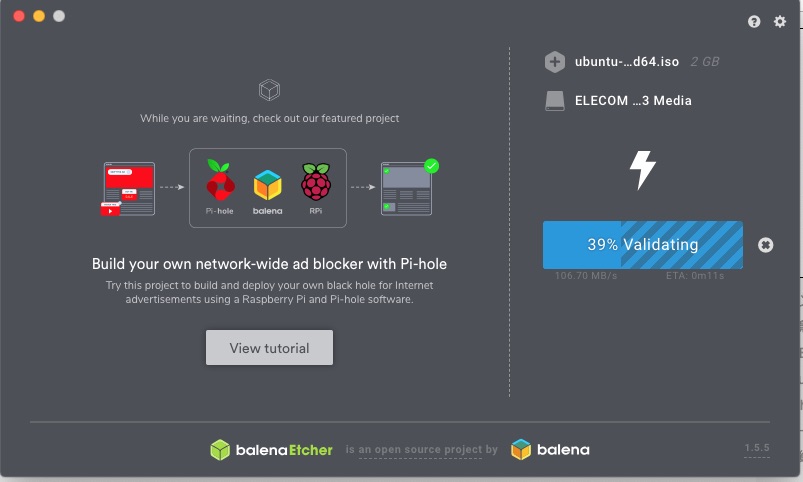The height and width of the screenshot is (482, 803).
Task: Click the version number 1.5.5
Action: coord(757,448)
